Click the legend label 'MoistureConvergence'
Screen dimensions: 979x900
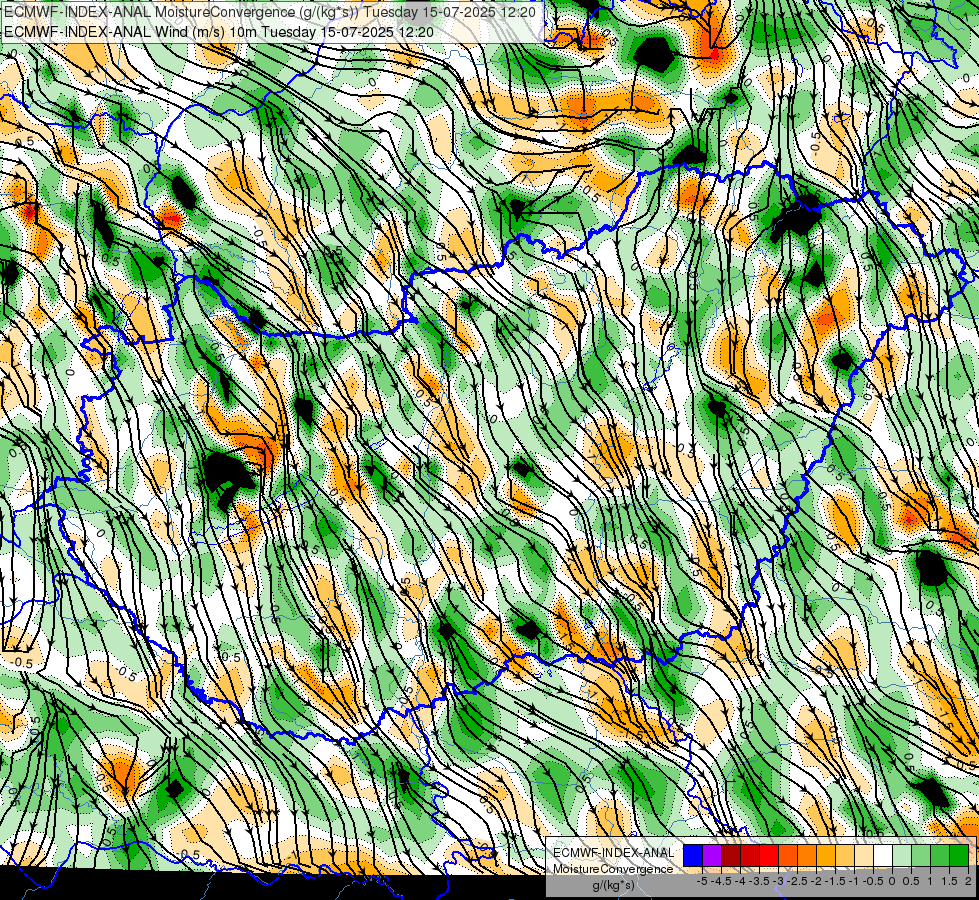pyautogui.click(x=613, y=869)
